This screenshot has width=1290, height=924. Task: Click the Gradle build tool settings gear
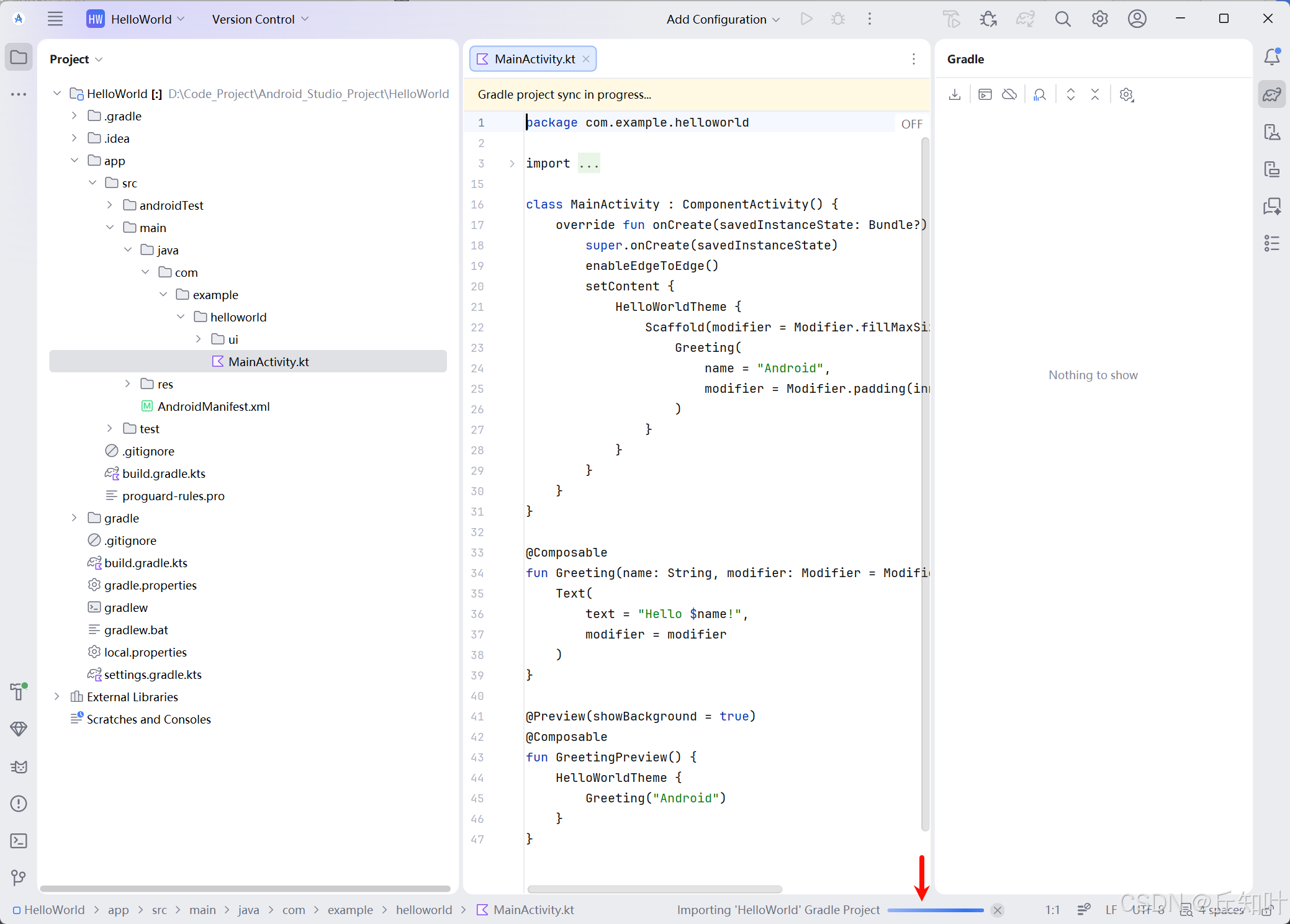tap(1126, 95)
